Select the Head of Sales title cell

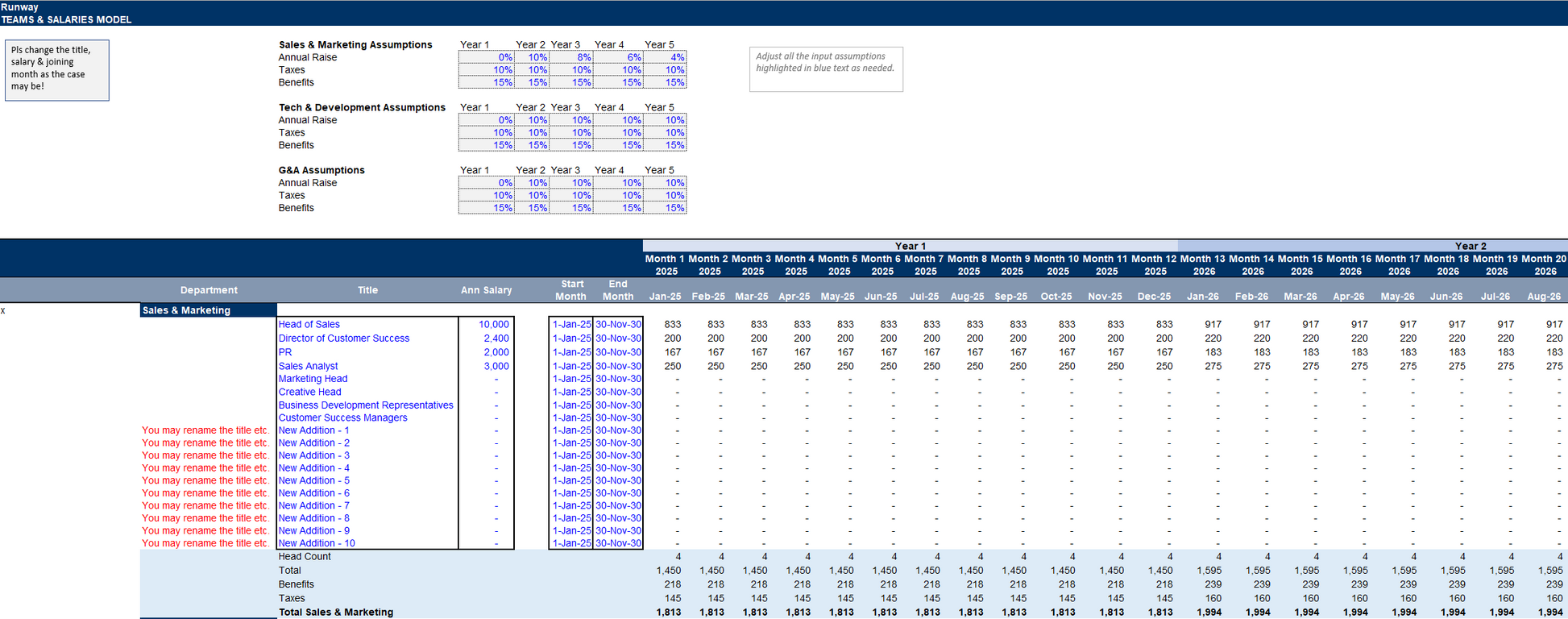point(309,324)
